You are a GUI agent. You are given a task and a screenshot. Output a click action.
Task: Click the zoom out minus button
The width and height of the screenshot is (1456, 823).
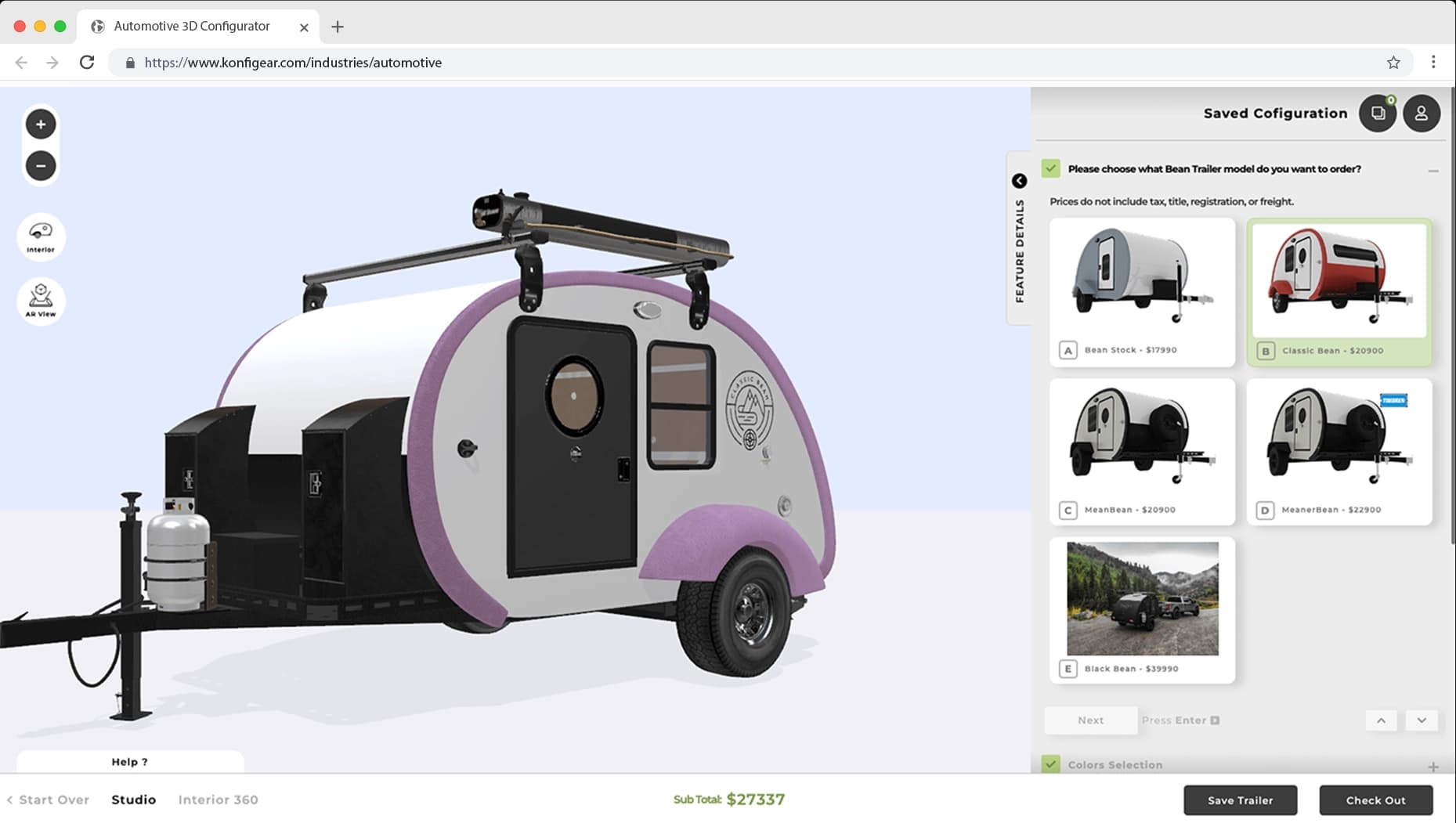pyautogui.click(x=41, y=166)
